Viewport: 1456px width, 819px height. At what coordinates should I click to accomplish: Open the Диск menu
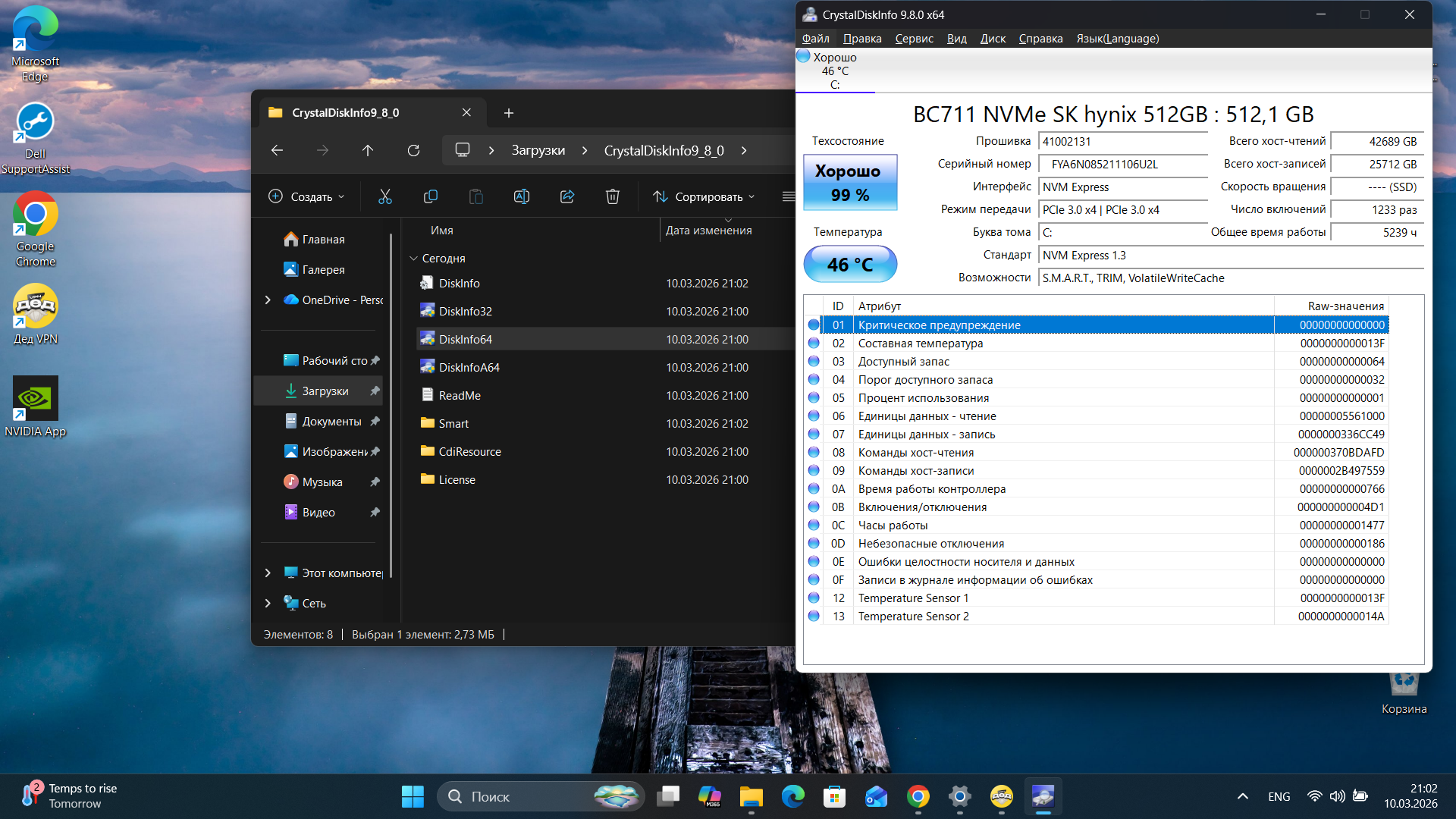click(993, 39)
